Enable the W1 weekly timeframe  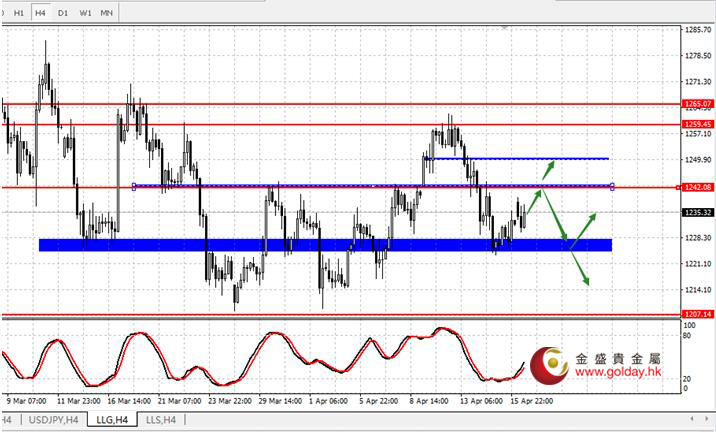85,13
